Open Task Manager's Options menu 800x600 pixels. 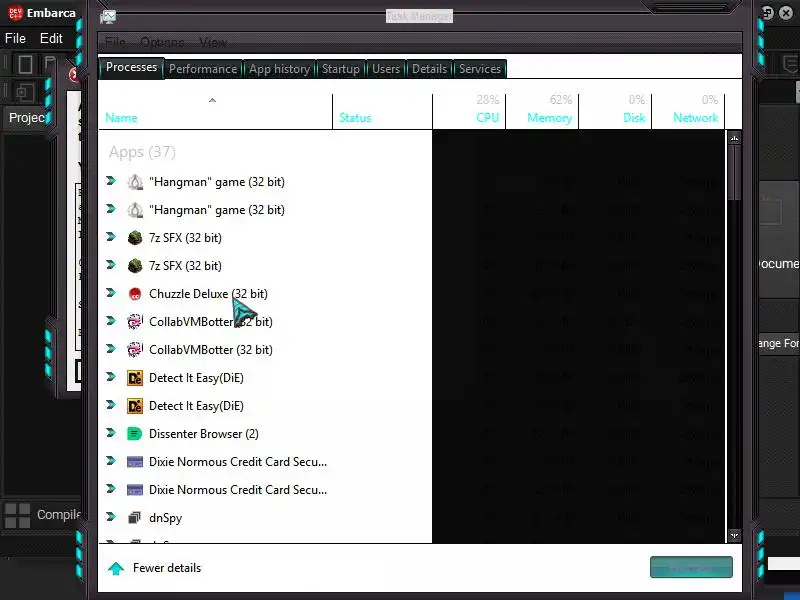(162, 42)
